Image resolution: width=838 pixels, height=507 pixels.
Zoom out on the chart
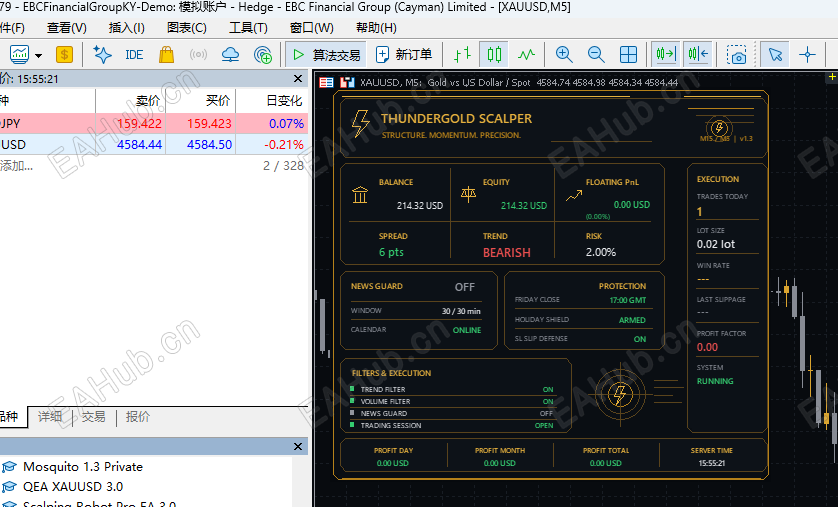point(596,54)
